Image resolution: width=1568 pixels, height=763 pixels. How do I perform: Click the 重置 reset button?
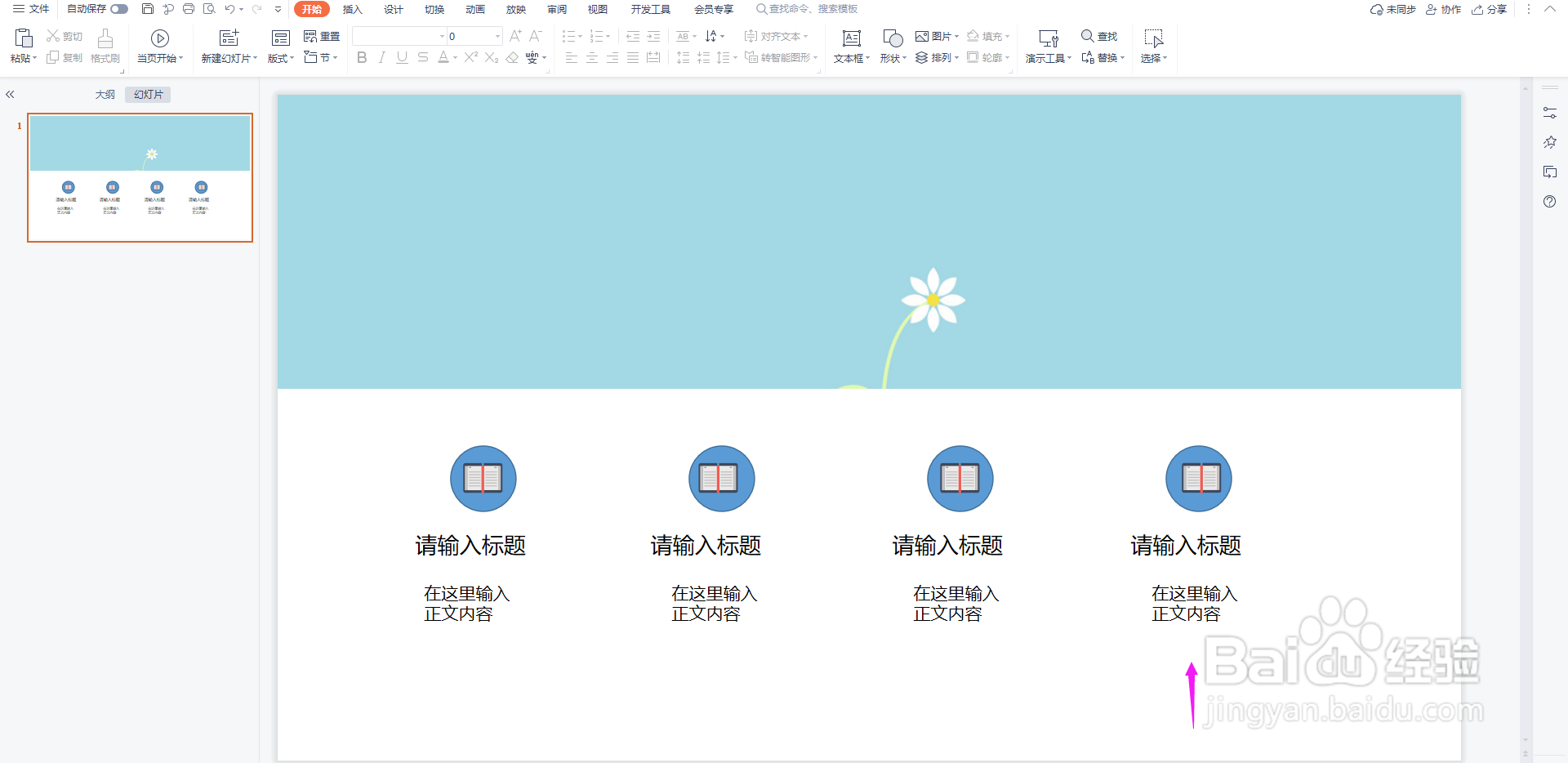[x=322, y=36]
